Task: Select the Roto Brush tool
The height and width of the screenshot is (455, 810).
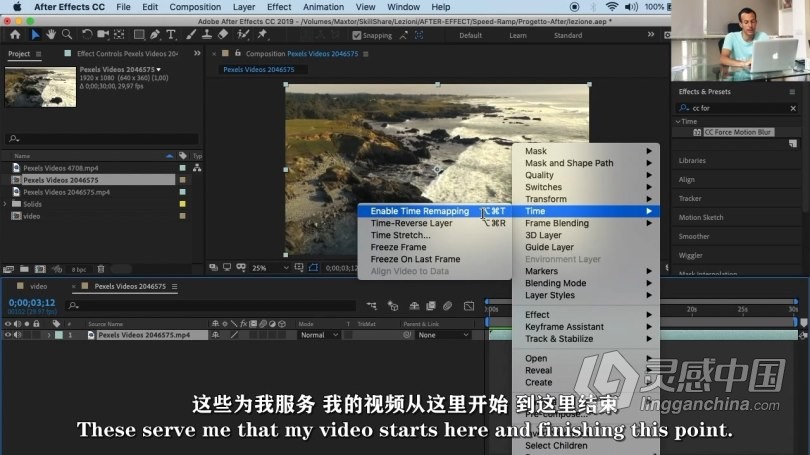Action: (243, 35)
